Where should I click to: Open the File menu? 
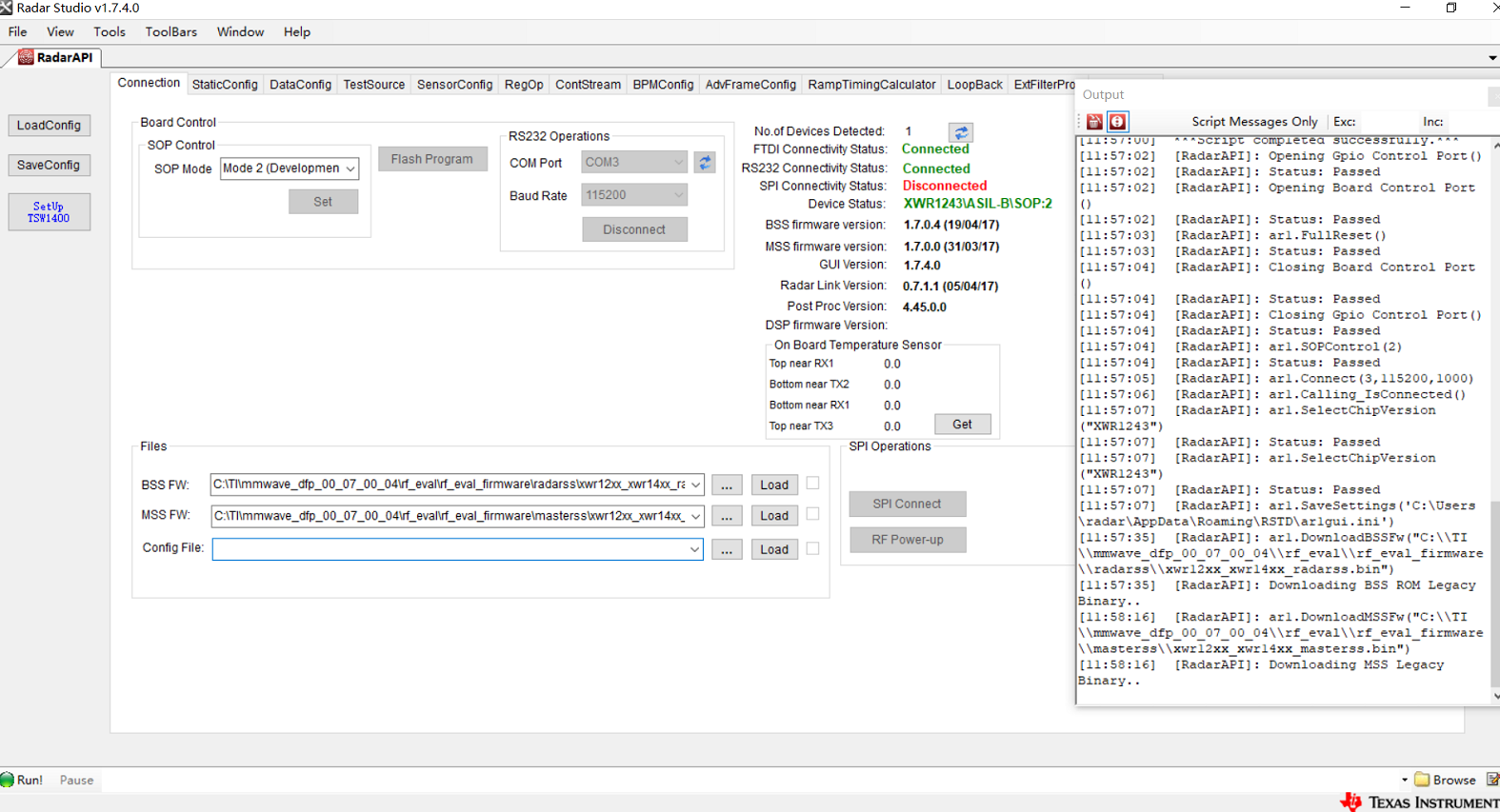point(17,31)
